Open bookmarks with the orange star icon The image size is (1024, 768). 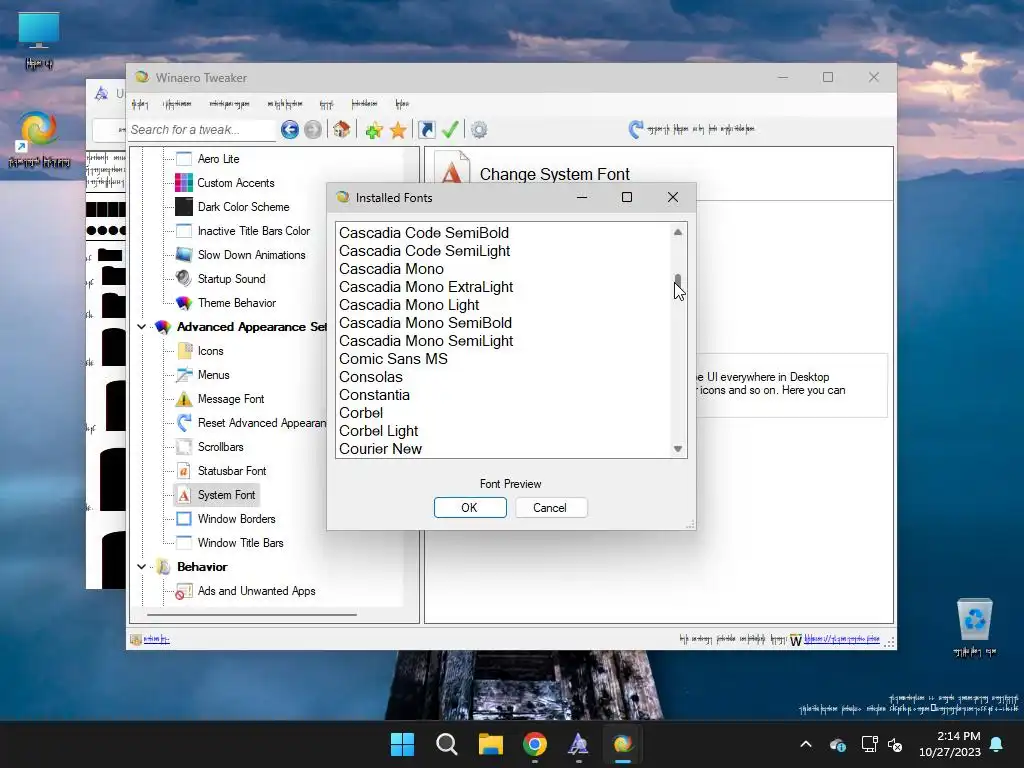pyautogui.click(x=398, y=130)
